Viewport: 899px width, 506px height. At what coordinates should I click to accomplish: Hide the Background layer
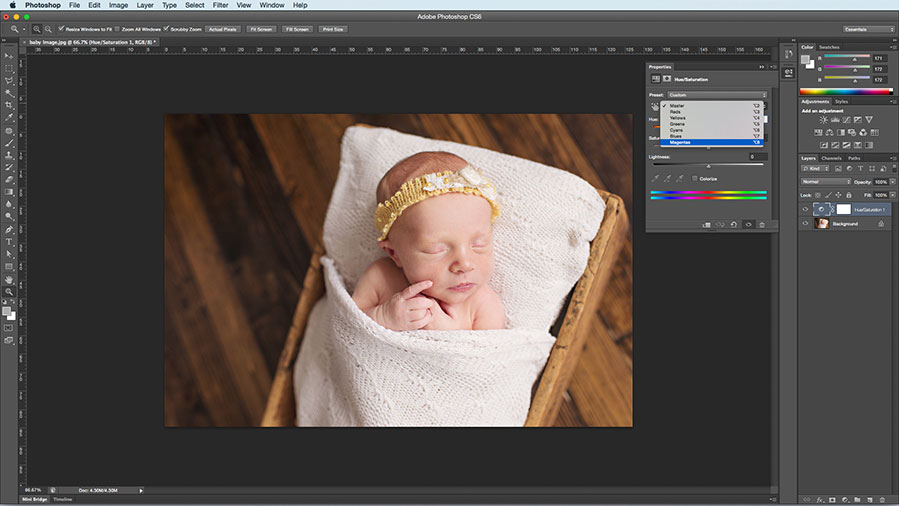pyautogui.click(x=805, y=223)
